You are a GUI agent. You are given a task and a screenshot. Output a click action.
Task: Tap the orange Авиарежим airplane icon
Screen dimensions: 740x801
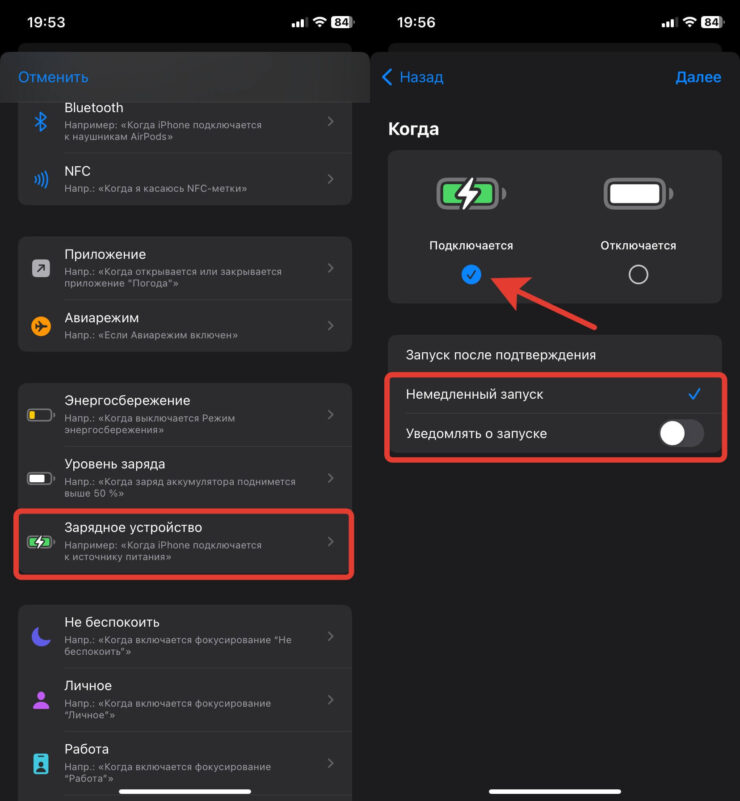[x=41, y=326]
